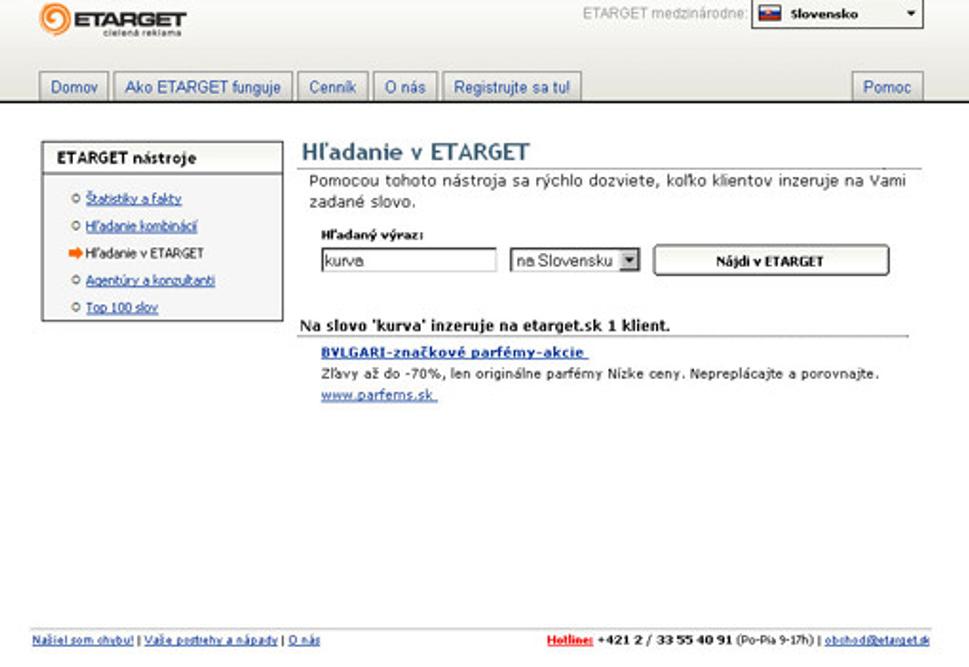Open the Cenník tab
969x667 pixels.
tap(332, 87)
